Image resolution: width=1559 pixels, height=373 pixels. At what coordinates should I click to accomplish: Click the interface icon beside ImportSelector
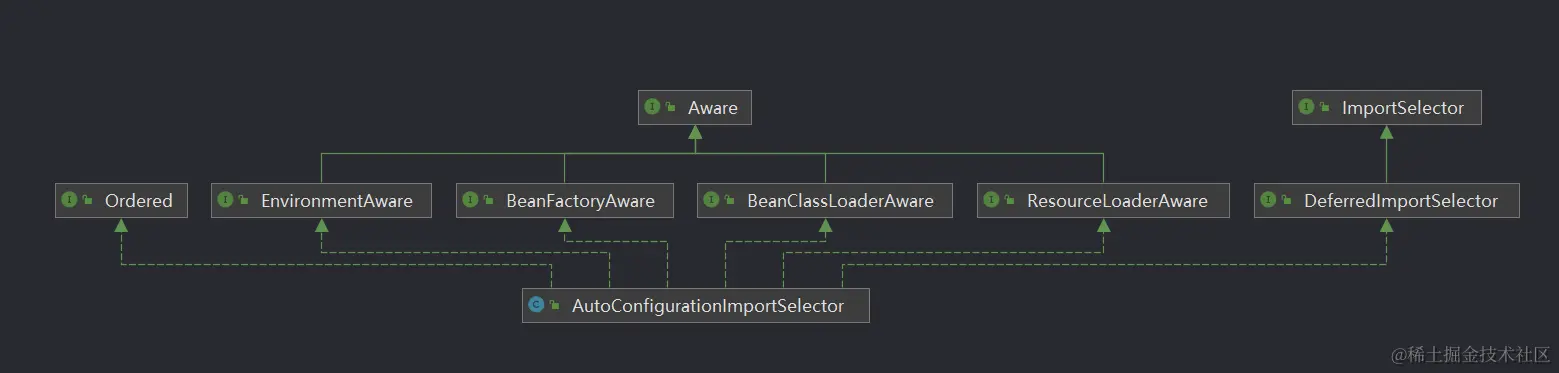click(x=1307, y=107)
